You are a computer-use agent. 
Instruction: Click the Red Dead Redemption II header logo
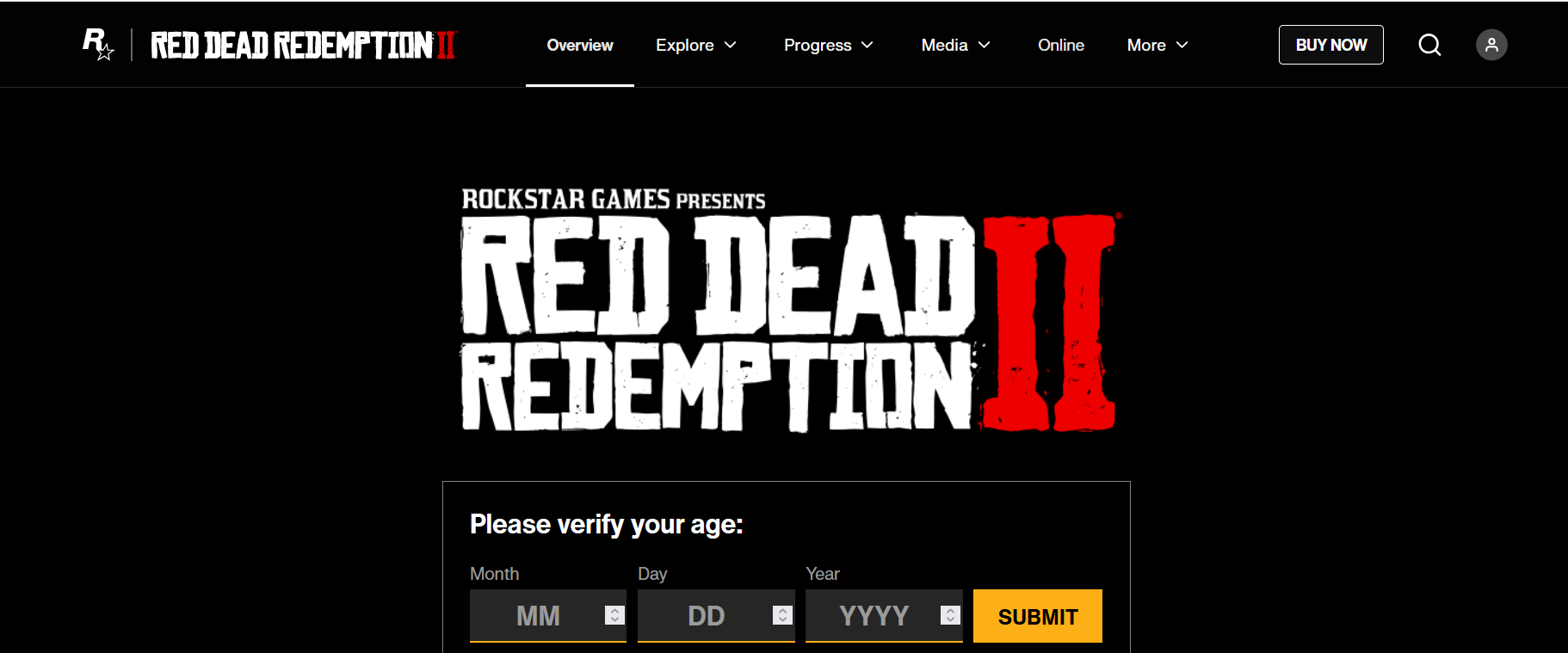point(304,45)
